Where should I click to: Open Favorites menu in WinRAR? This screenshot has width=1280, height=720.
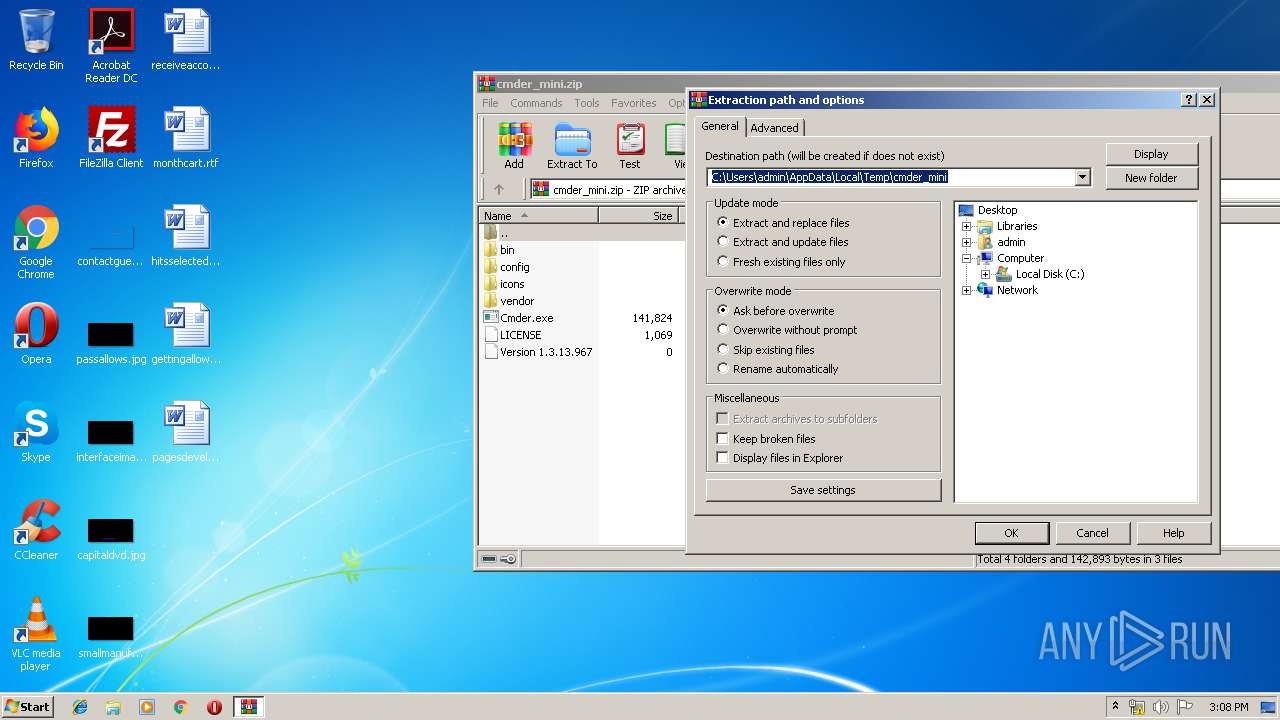634,103
